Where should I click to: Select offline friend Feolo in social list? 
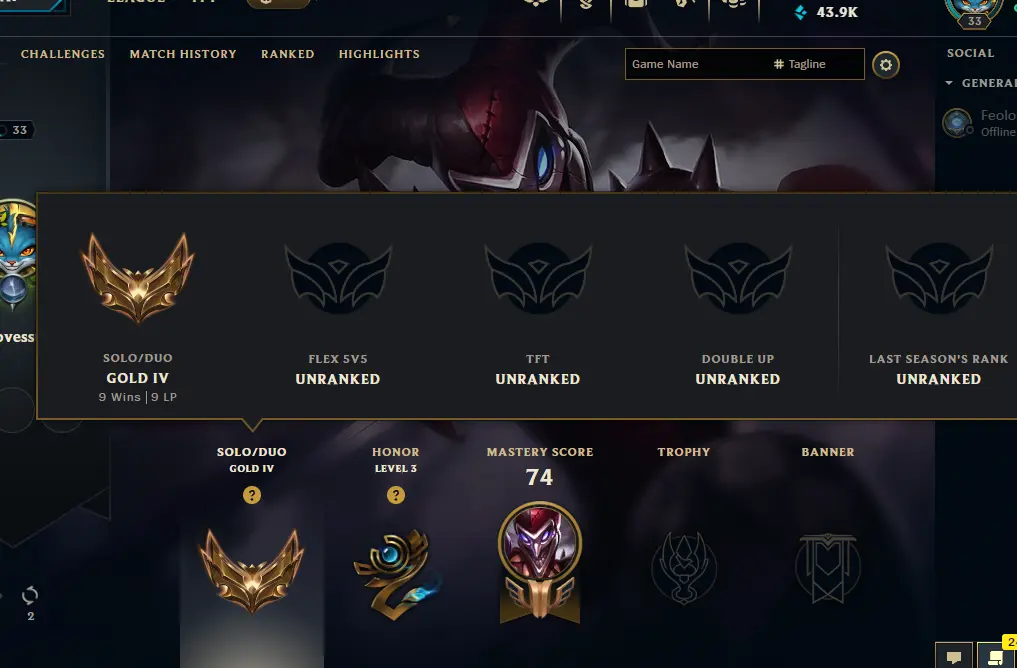[979, 123]
